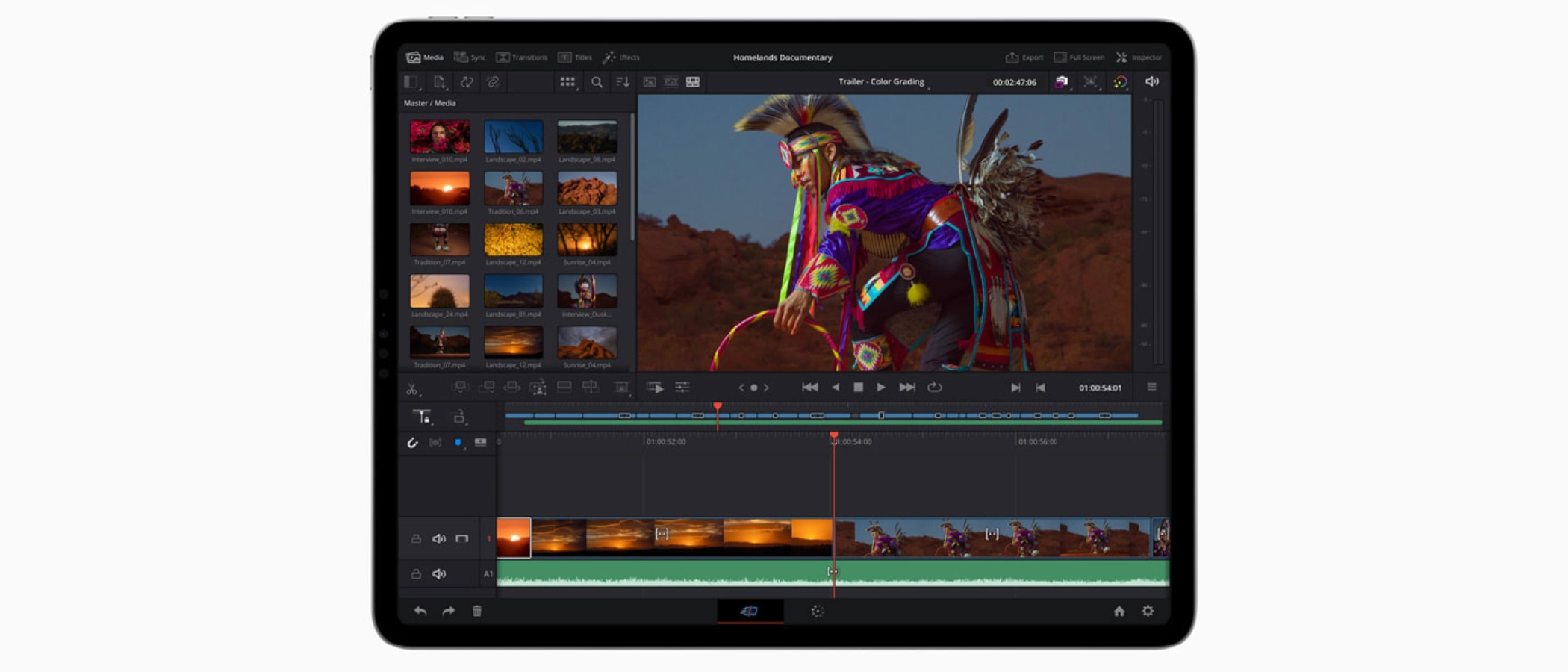Viewport: 1568px width, 672px height.
Task: Select the Landscape_03.mp4 thumbnail
Action: point(587,188)
